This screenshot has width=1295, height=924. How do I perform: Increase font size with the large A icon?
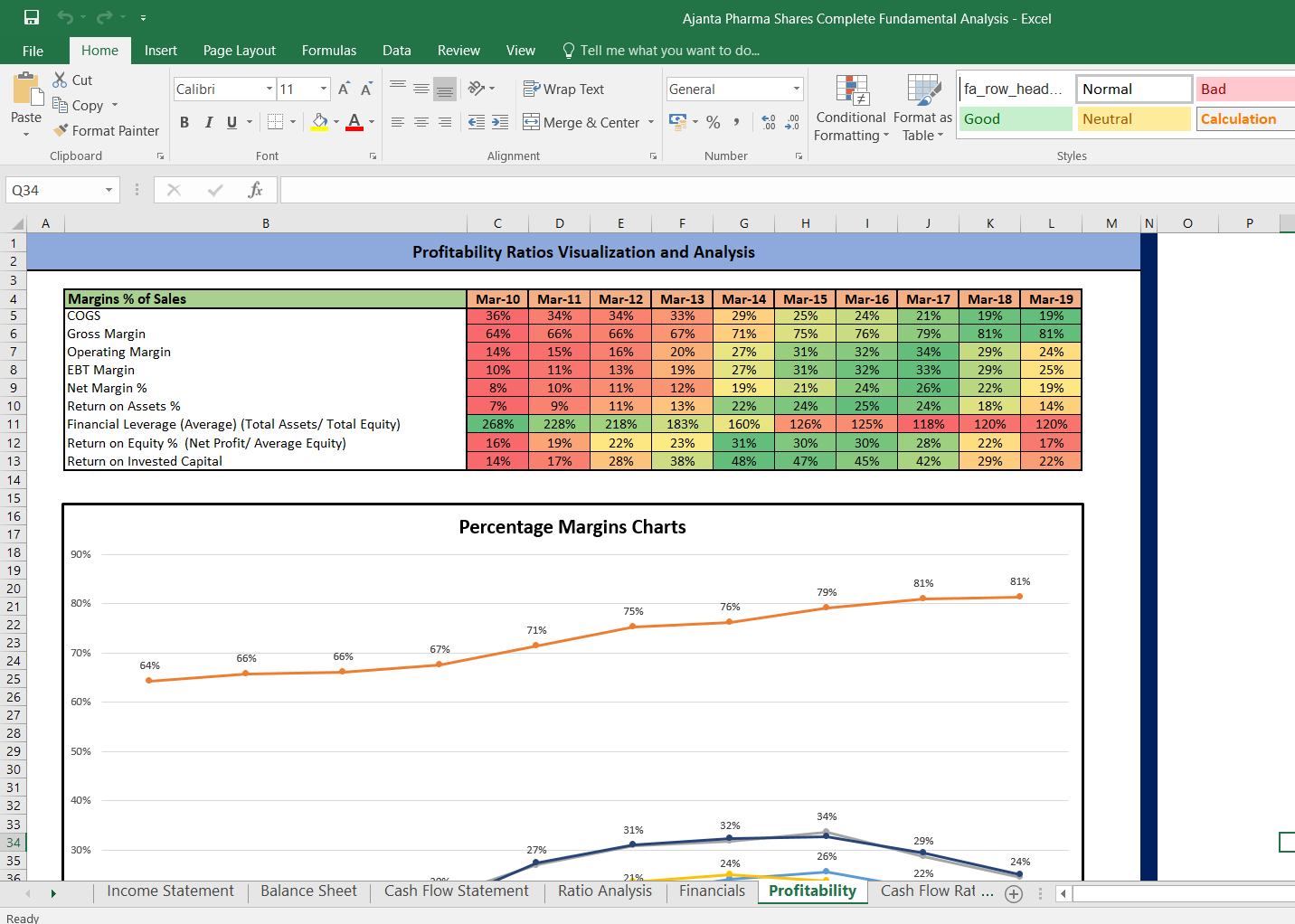344,89
